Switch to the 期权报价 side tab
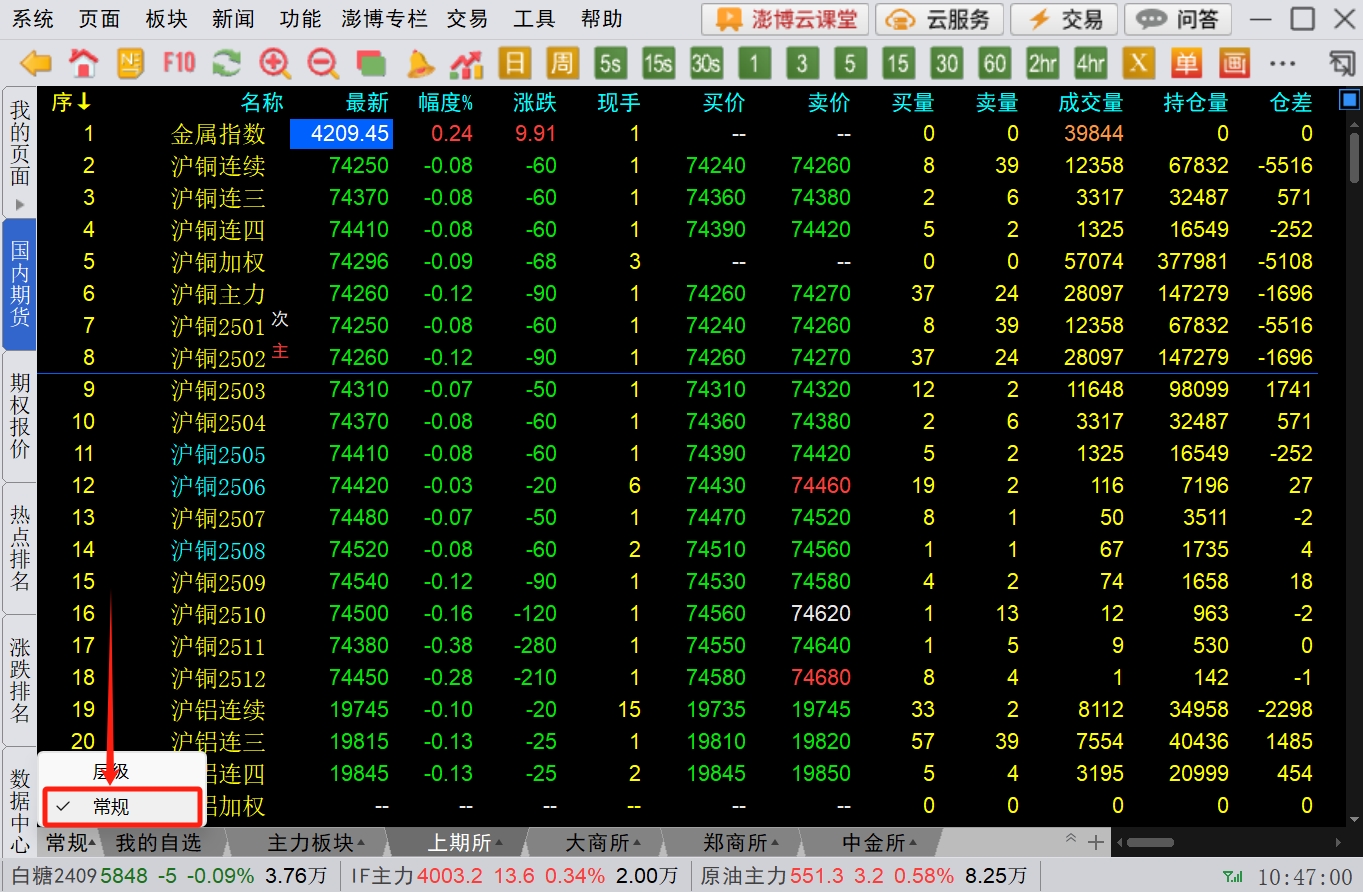1363x892 pixels. coord(20,416)
